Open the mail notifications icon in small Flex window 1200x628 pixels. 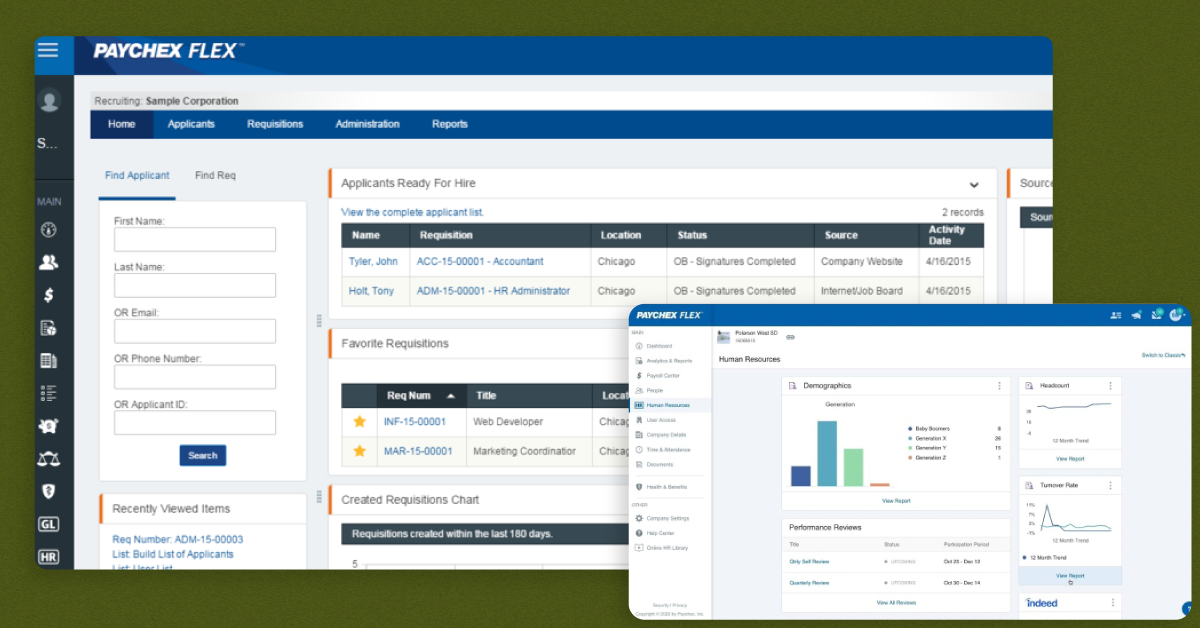click(1156, 315)
